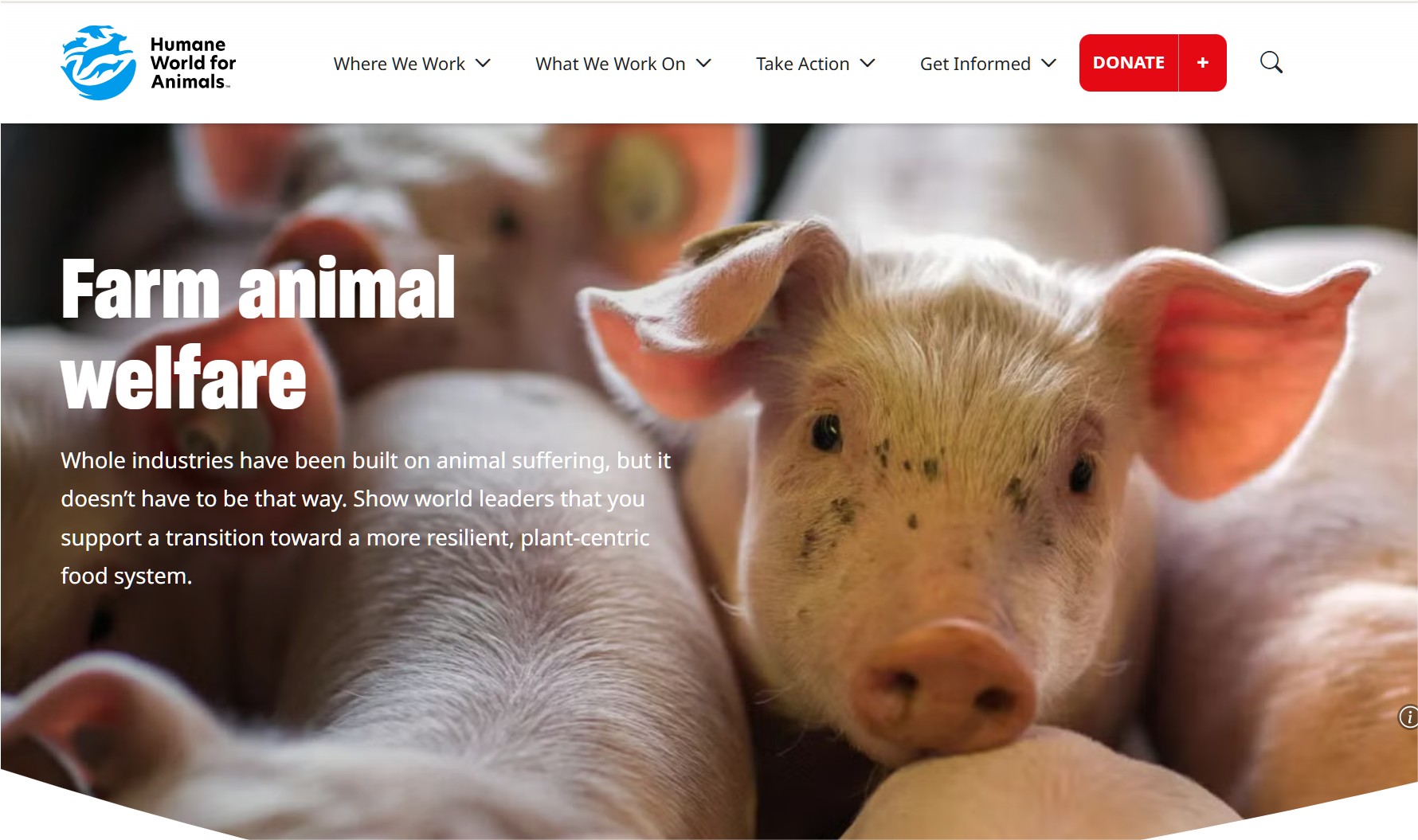This screenshot has height=840, width=1418.
Task: Click the 'Farm animal' heading line
Action: pyautogui.click(x=258, y=288)
